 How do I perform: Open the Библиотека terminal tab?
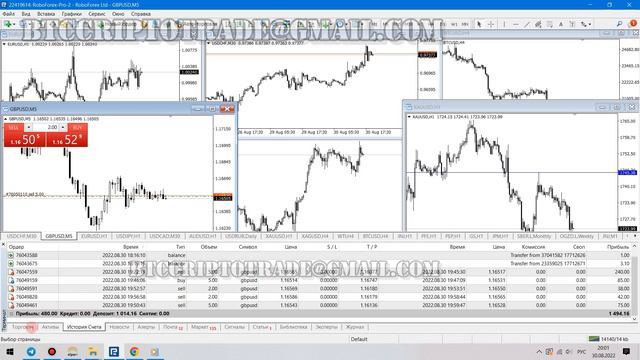point(293,327)
